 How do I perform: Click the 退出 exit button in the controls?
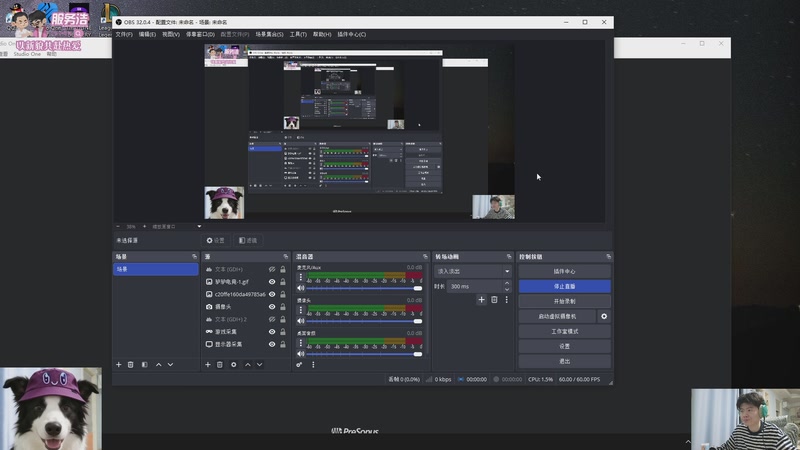click(x=564, y=361)
